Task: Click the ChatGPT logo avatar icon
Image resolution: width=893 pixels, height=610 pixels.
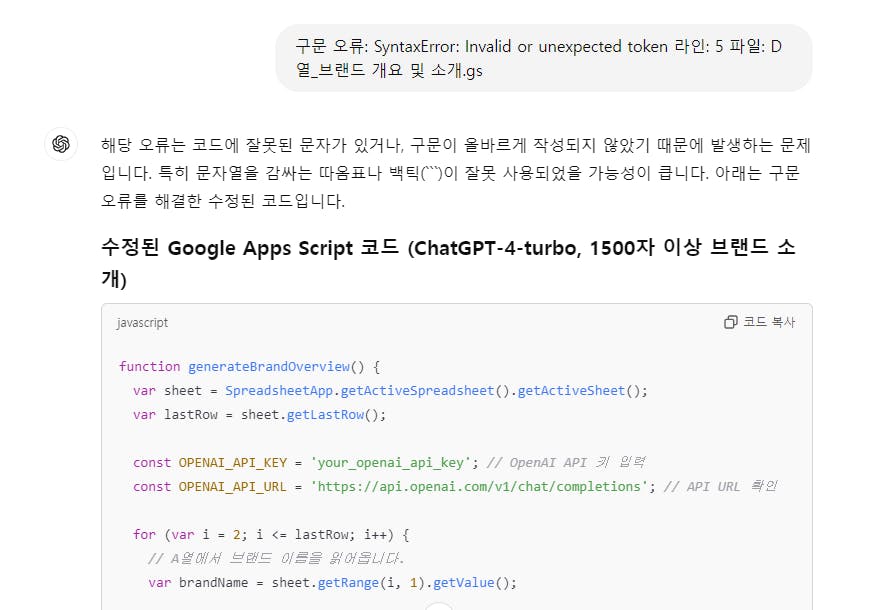Action: [x=61, y=144]
